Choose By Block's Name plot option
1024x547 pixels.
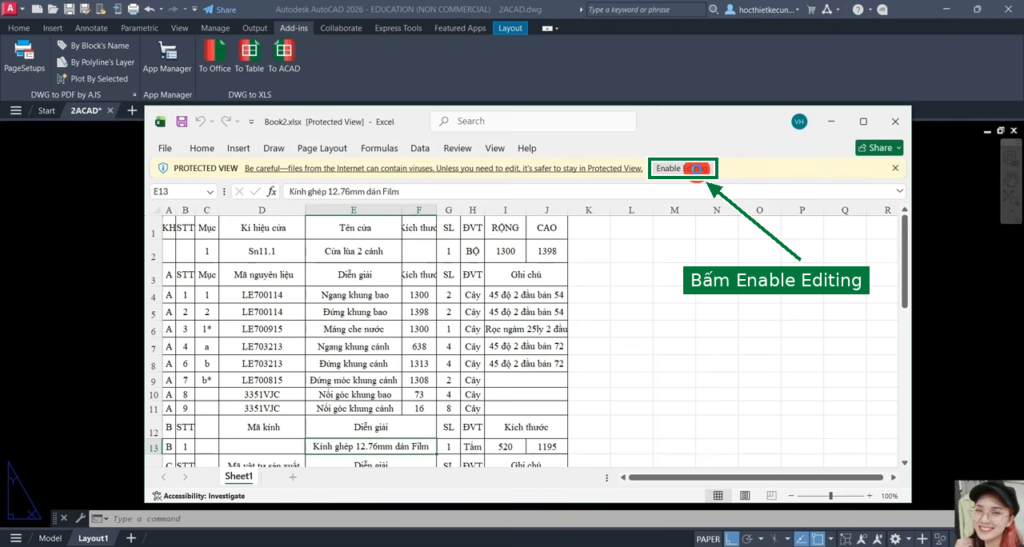coord(93,46)
